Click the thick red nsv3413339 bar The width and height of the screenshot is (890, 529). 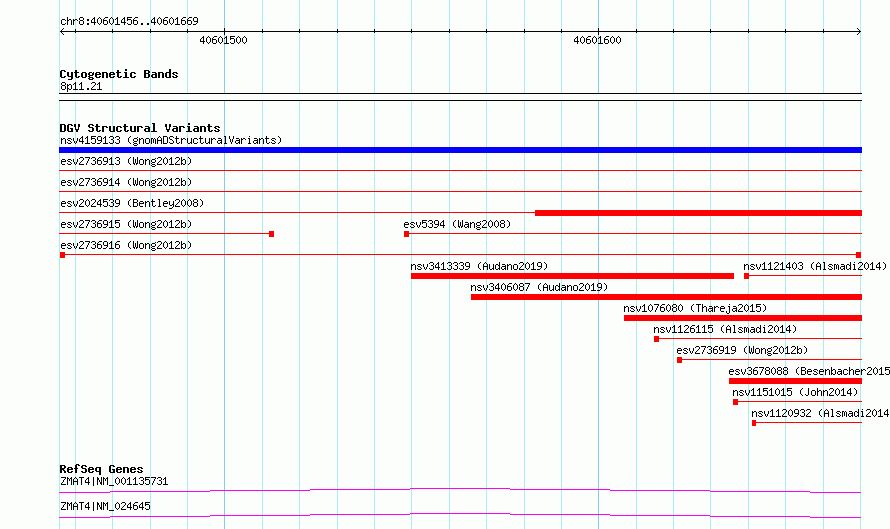(572, 276)
